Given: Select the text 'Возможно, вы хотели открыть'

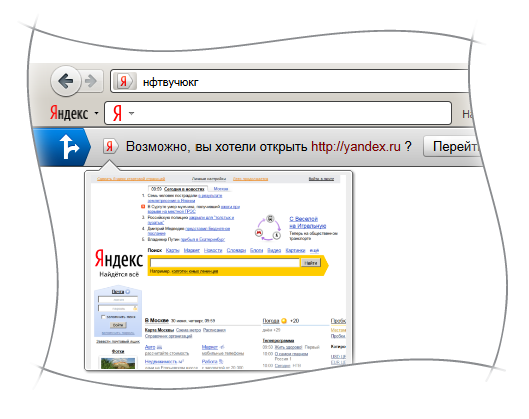Looking at the screenshot, I should [216, 147].
